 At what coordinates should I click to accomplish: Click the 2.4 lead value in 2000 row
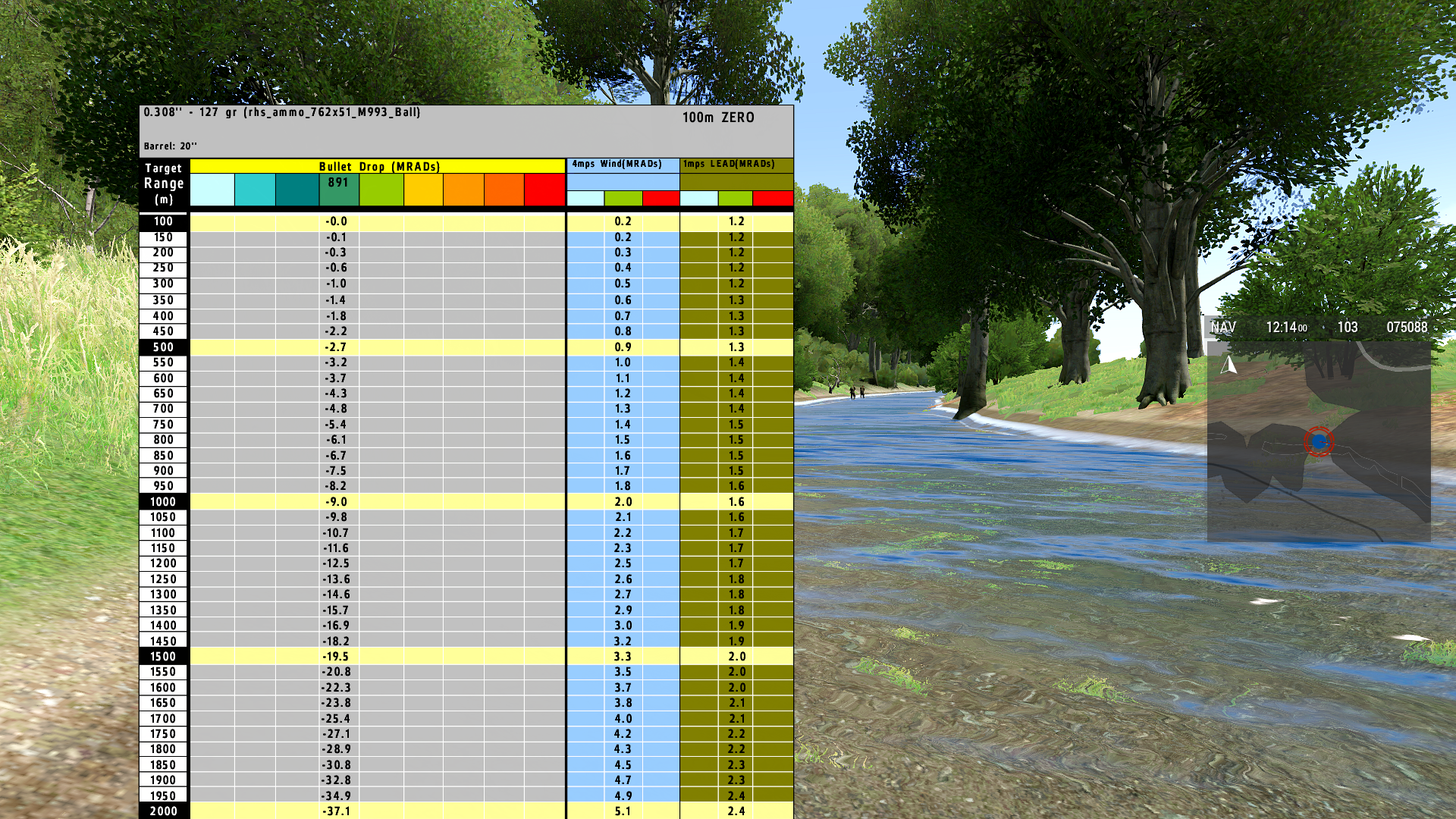click(737, 811)
